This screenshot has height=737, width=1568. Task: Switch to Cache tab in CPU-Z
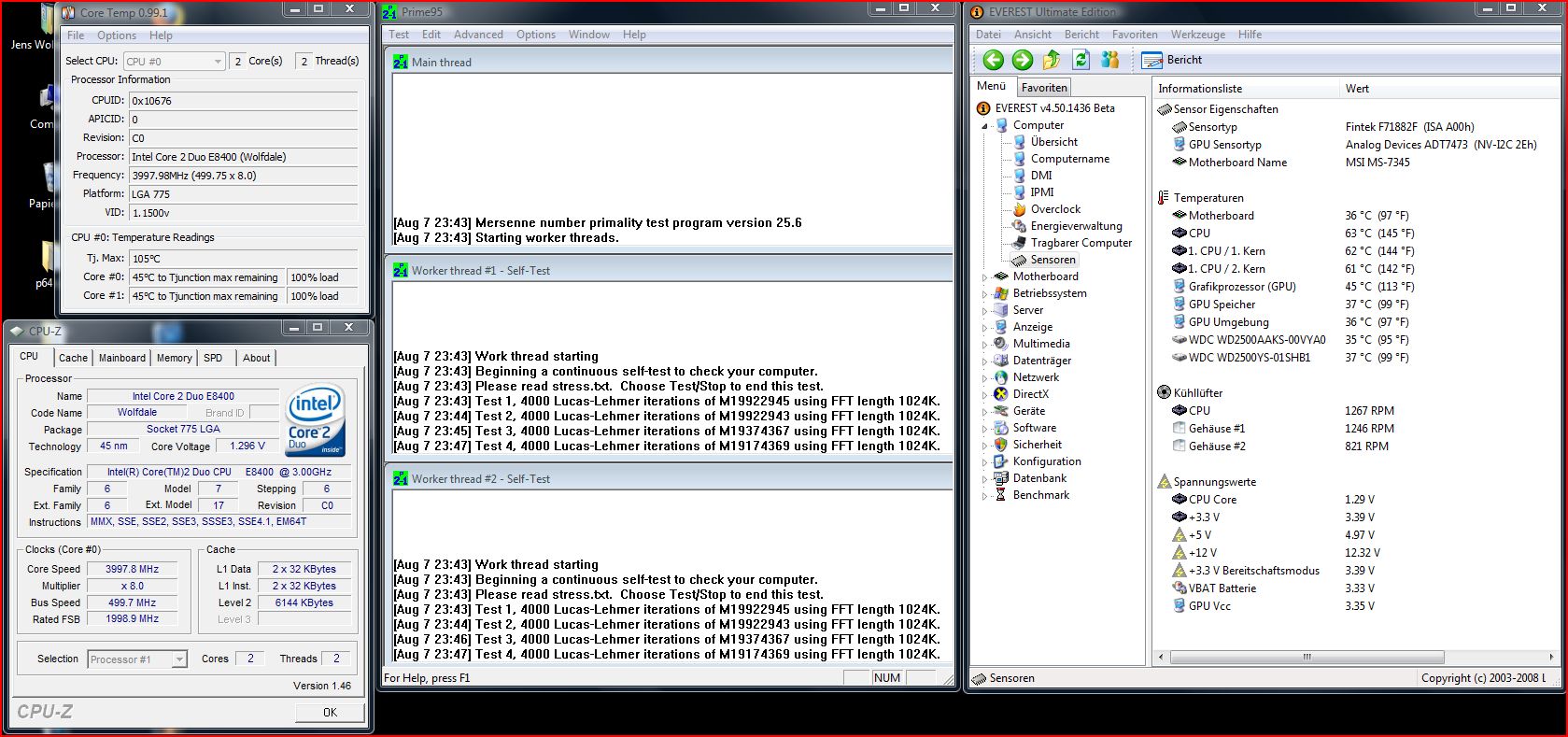pyautogui.click(x=73, y=358)
